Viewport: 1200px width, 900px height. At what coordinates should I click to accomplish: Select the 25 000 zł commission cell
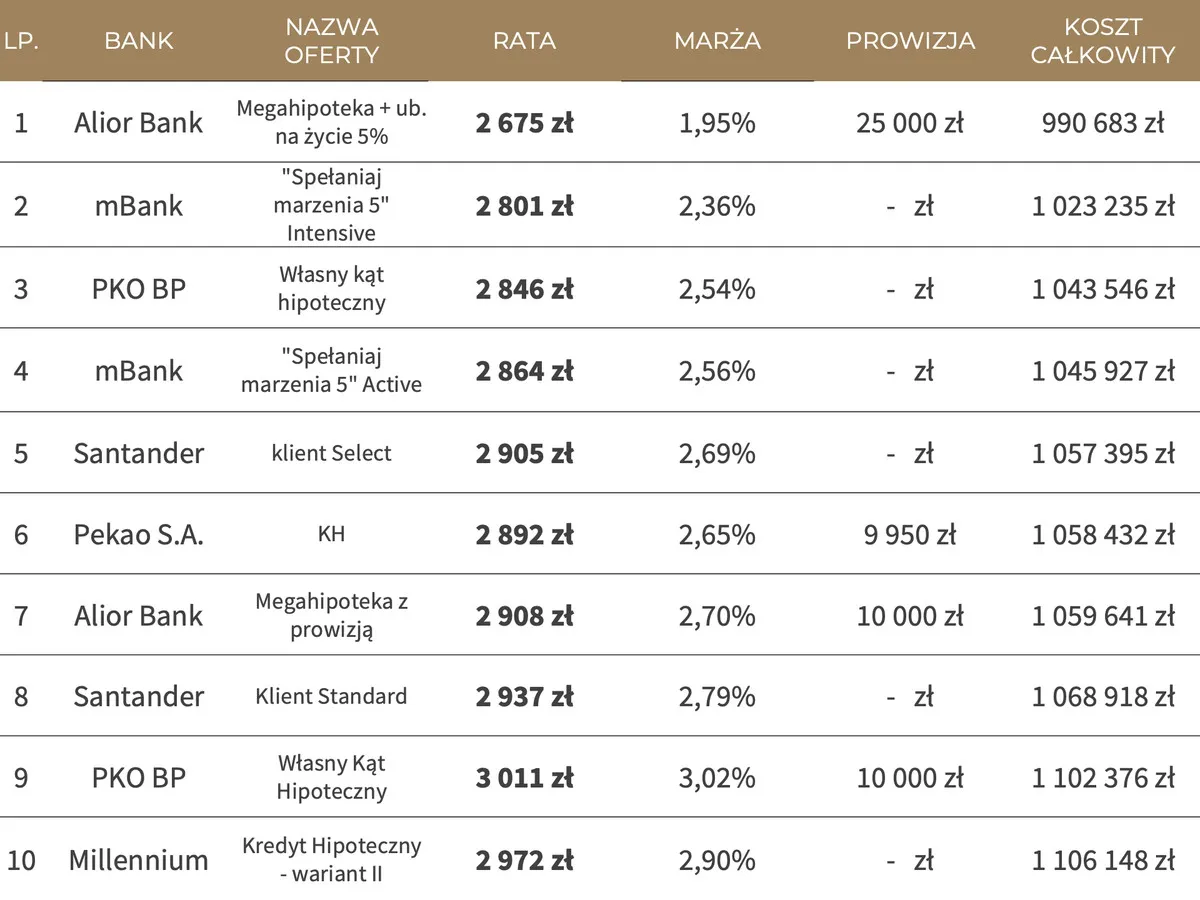pos(910,123)
